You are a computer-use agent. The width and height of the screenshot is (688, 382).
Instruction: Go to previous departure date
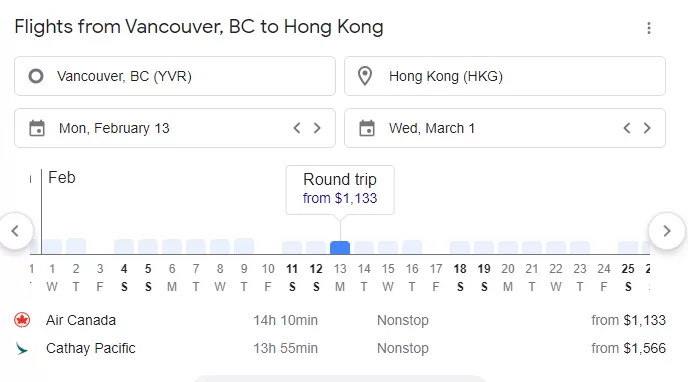coord(297,128)
